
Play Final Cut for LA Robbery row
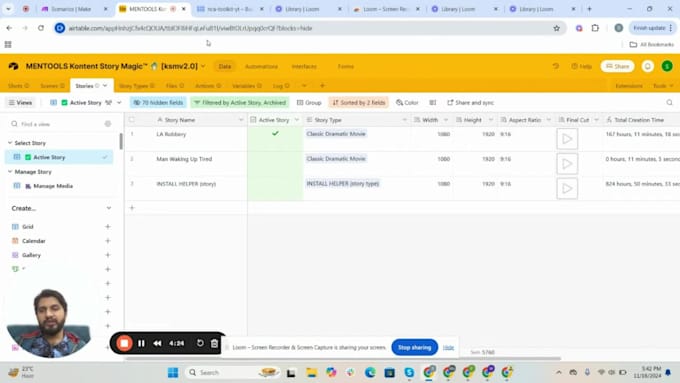[x=567, y=139]
